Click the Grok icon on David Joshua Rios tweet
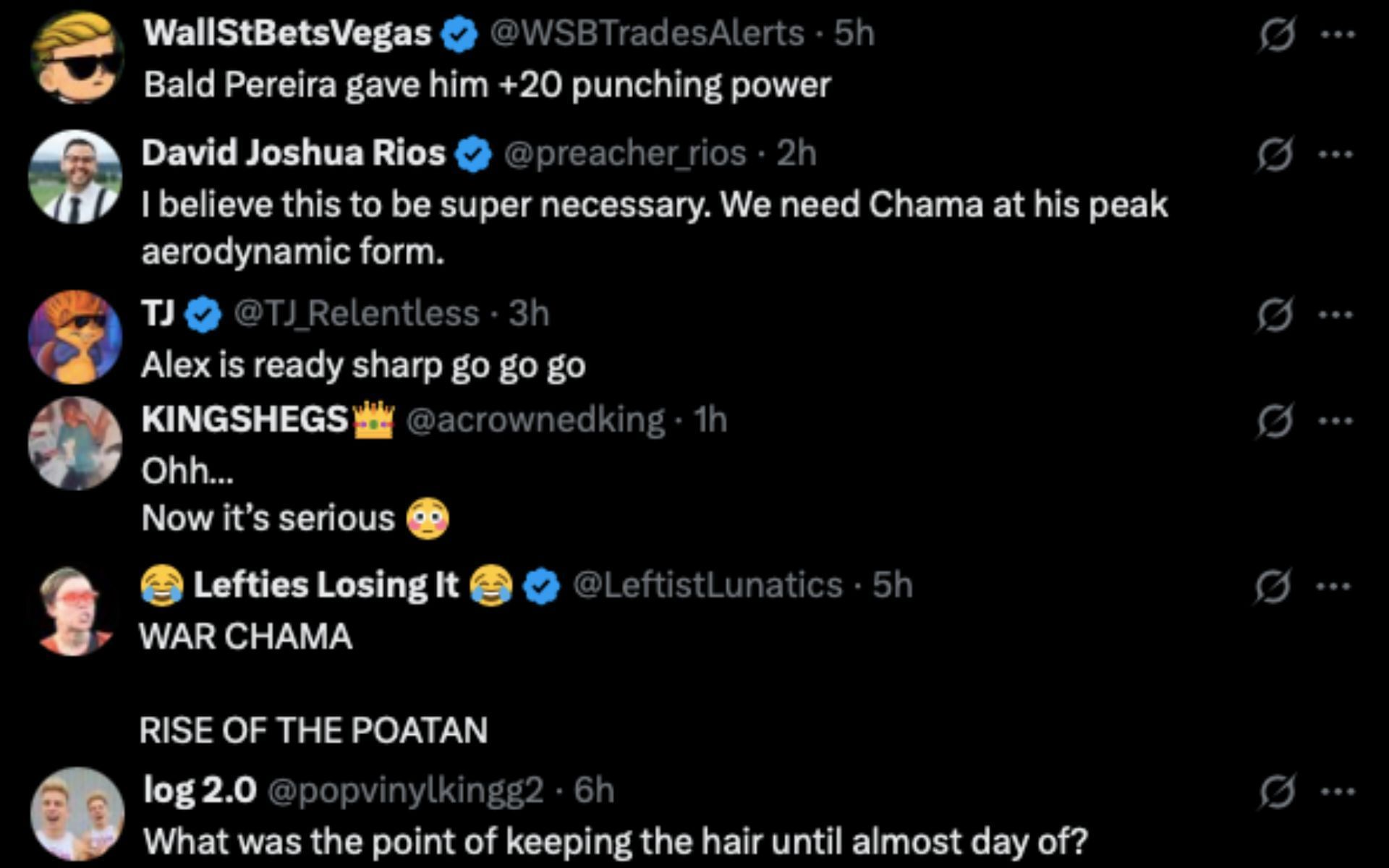Image resolution: width=1389 pixels, height=868 pixels. tap(1275, 154)
